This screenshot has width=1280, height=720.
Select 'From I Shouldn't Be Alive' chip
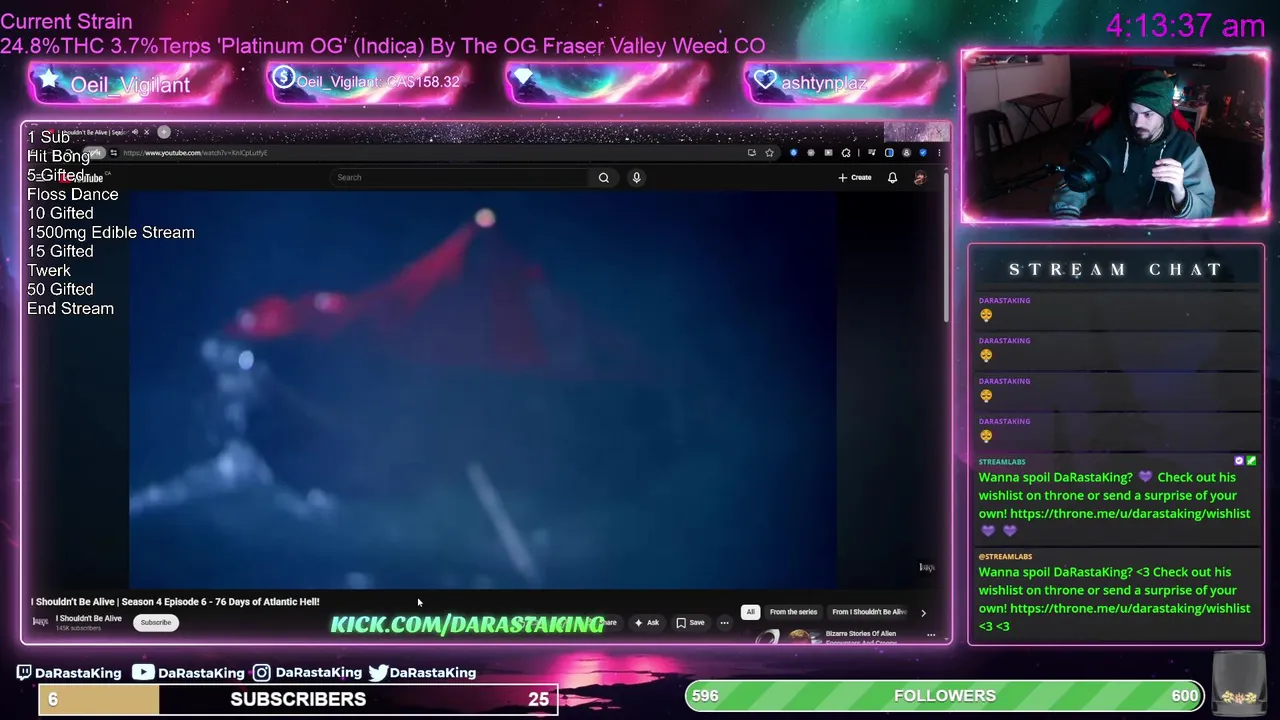click(869, 612)
